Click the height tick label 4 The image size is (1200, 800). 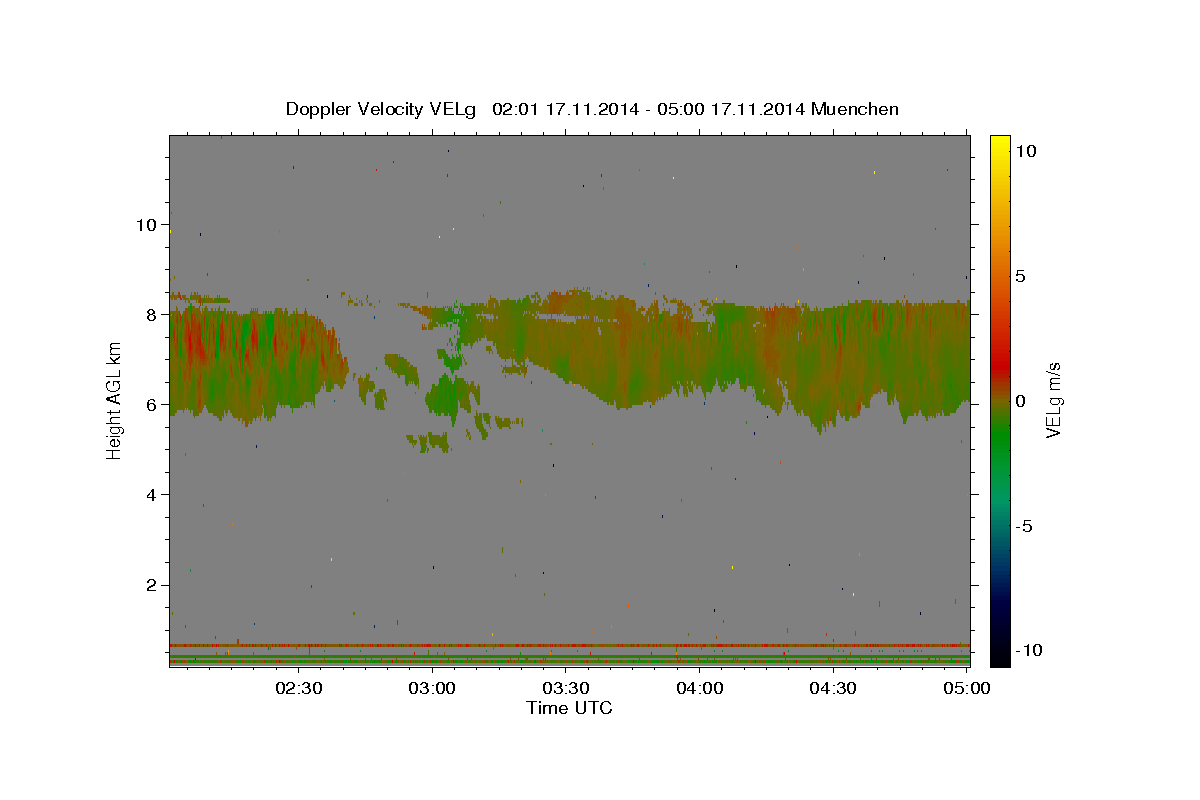152,494
